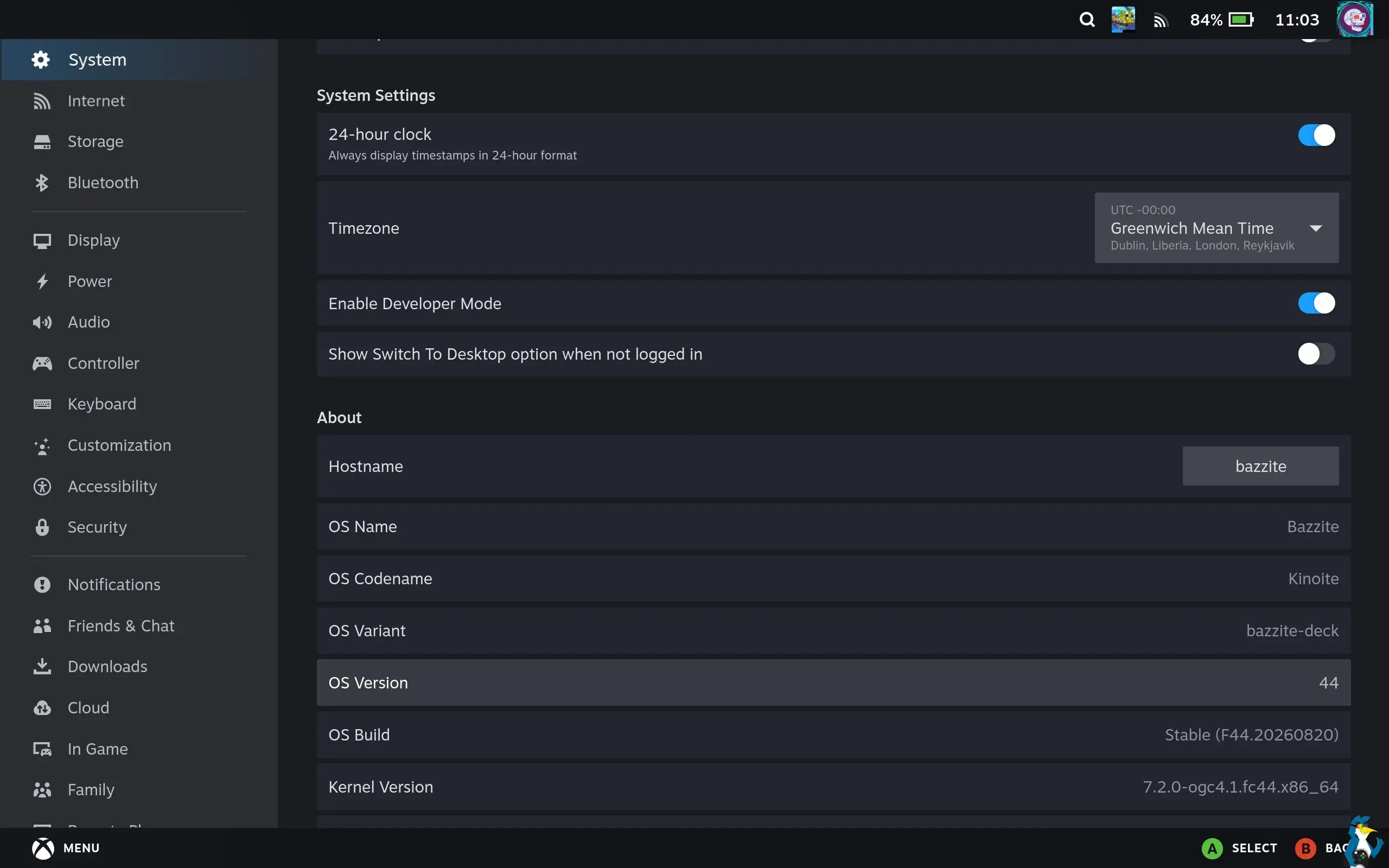Go to Security settings
Screen dimensions: 1389x868
[x=139, y=527]
